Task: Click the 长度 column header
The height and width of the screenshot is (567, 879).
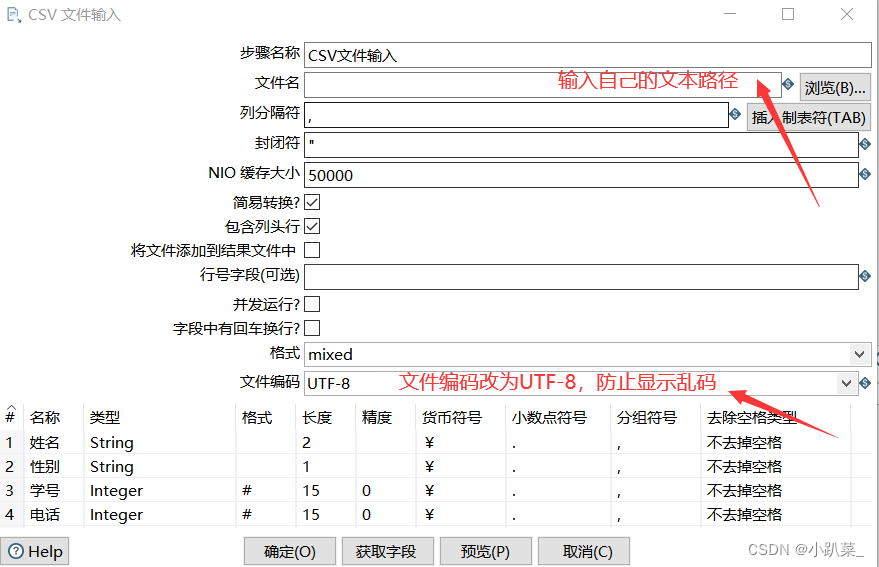Action: coord(325,417)
